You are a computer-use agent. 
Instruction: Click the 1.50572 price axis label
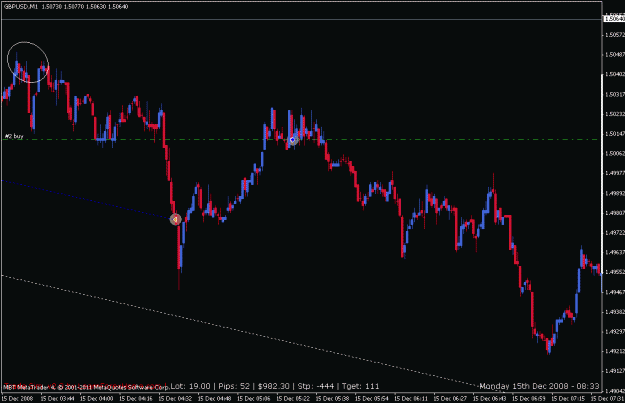tap(615, 35)
